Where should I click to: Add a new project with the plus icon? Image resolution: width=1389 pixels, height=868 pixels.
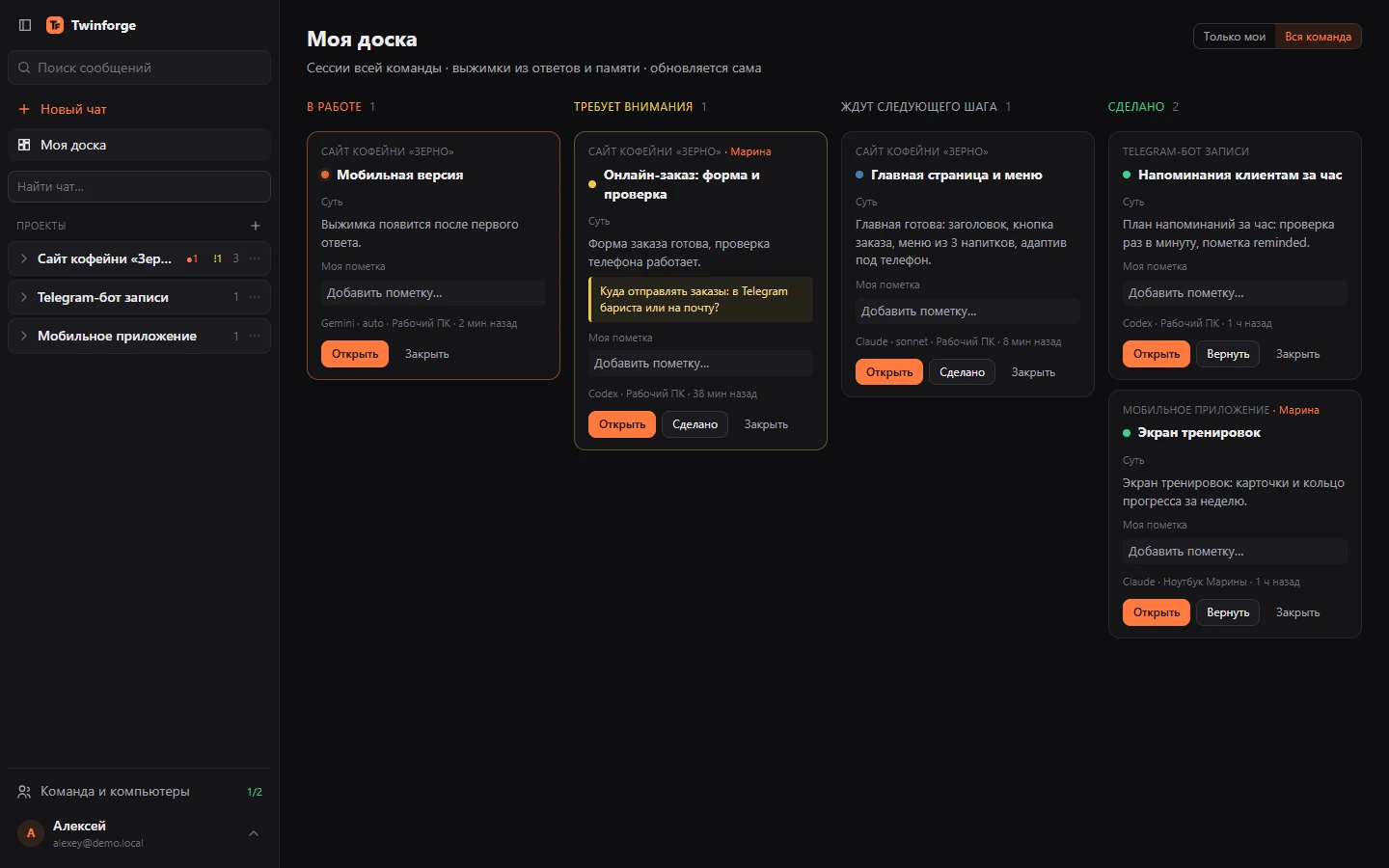(256, 226)
